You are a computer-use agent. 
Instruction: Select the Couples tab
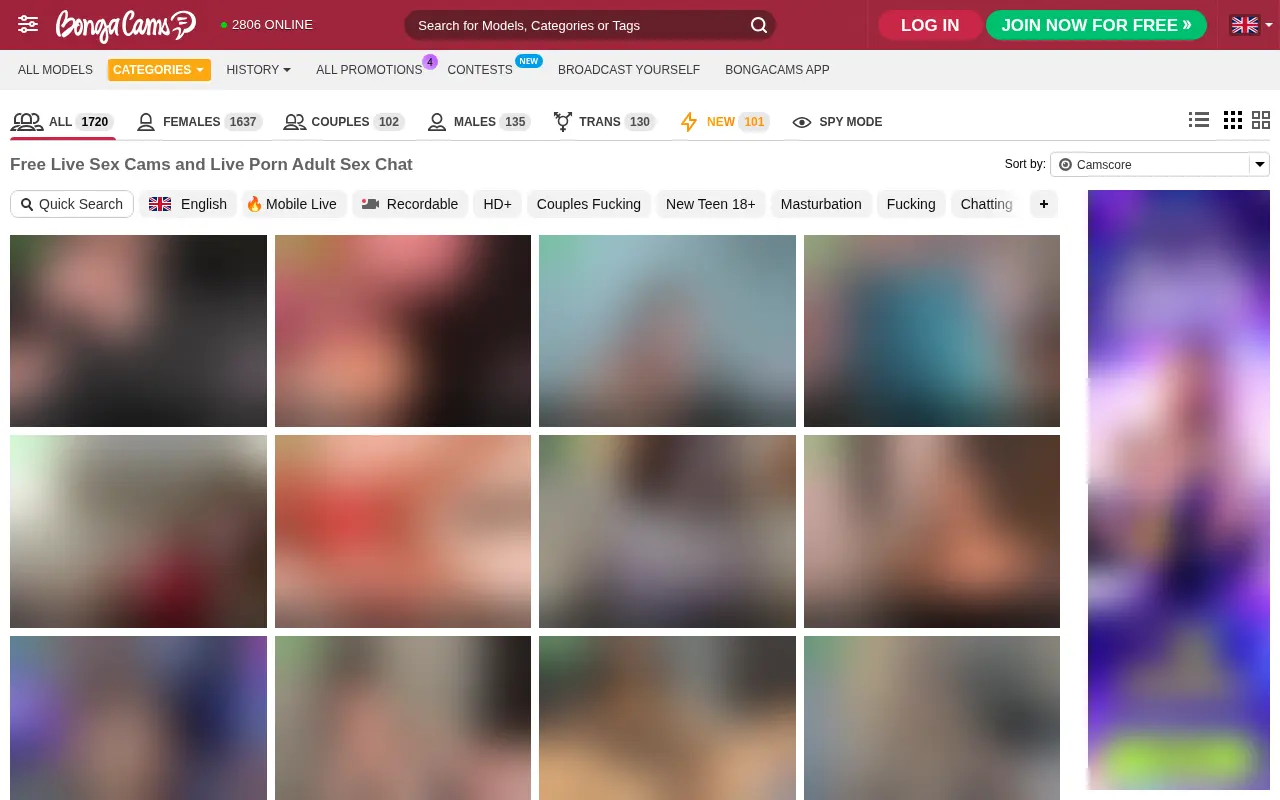[x=343, y=122]
